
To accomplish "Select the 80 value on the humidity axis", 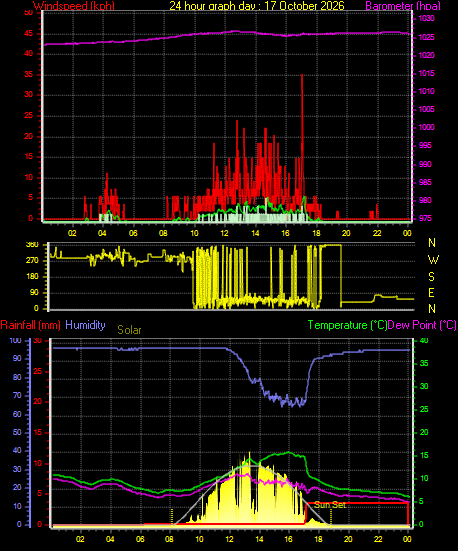I will (17, 377).
